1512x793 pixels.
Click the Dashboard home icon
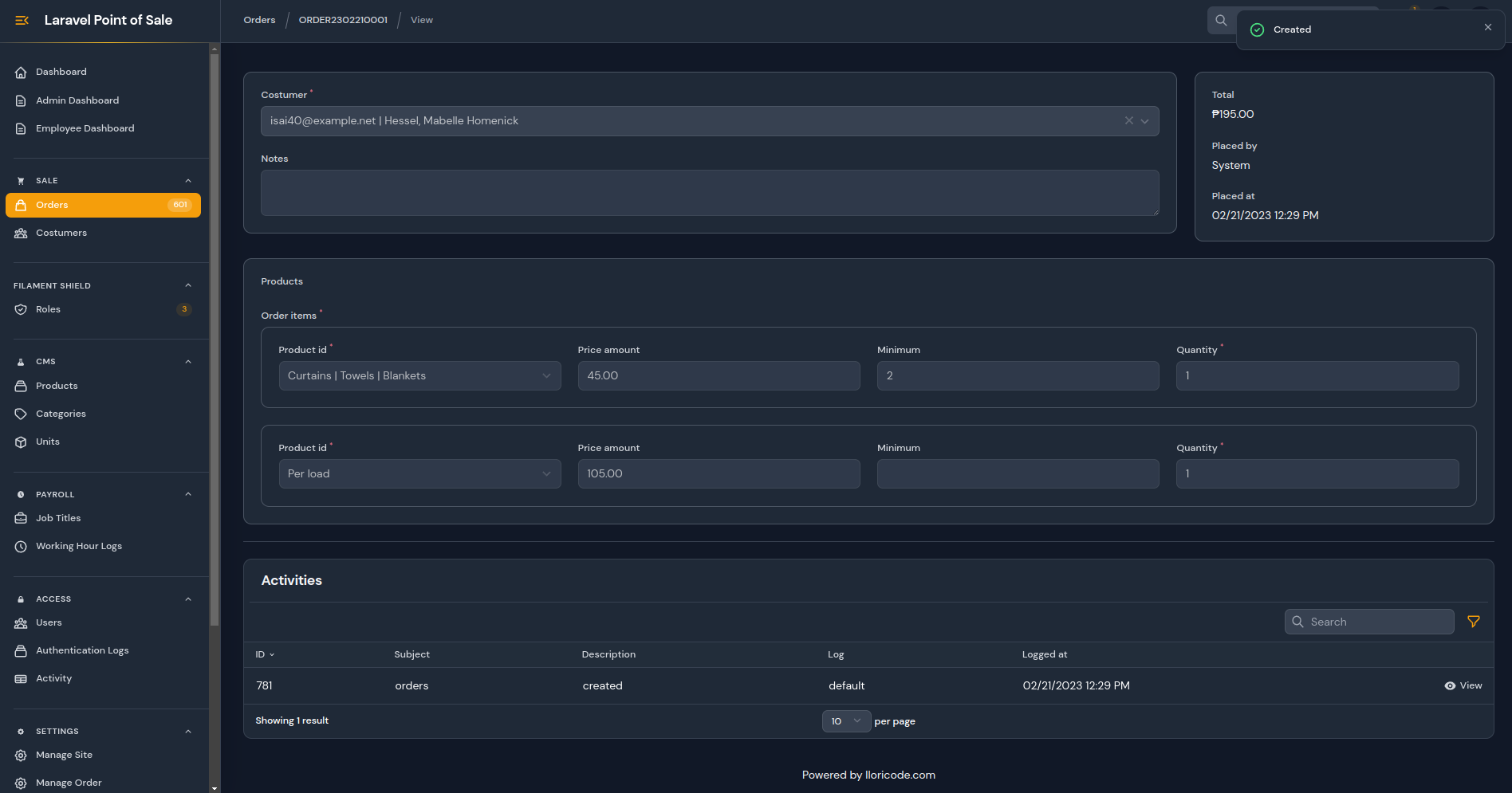(21, 72)
